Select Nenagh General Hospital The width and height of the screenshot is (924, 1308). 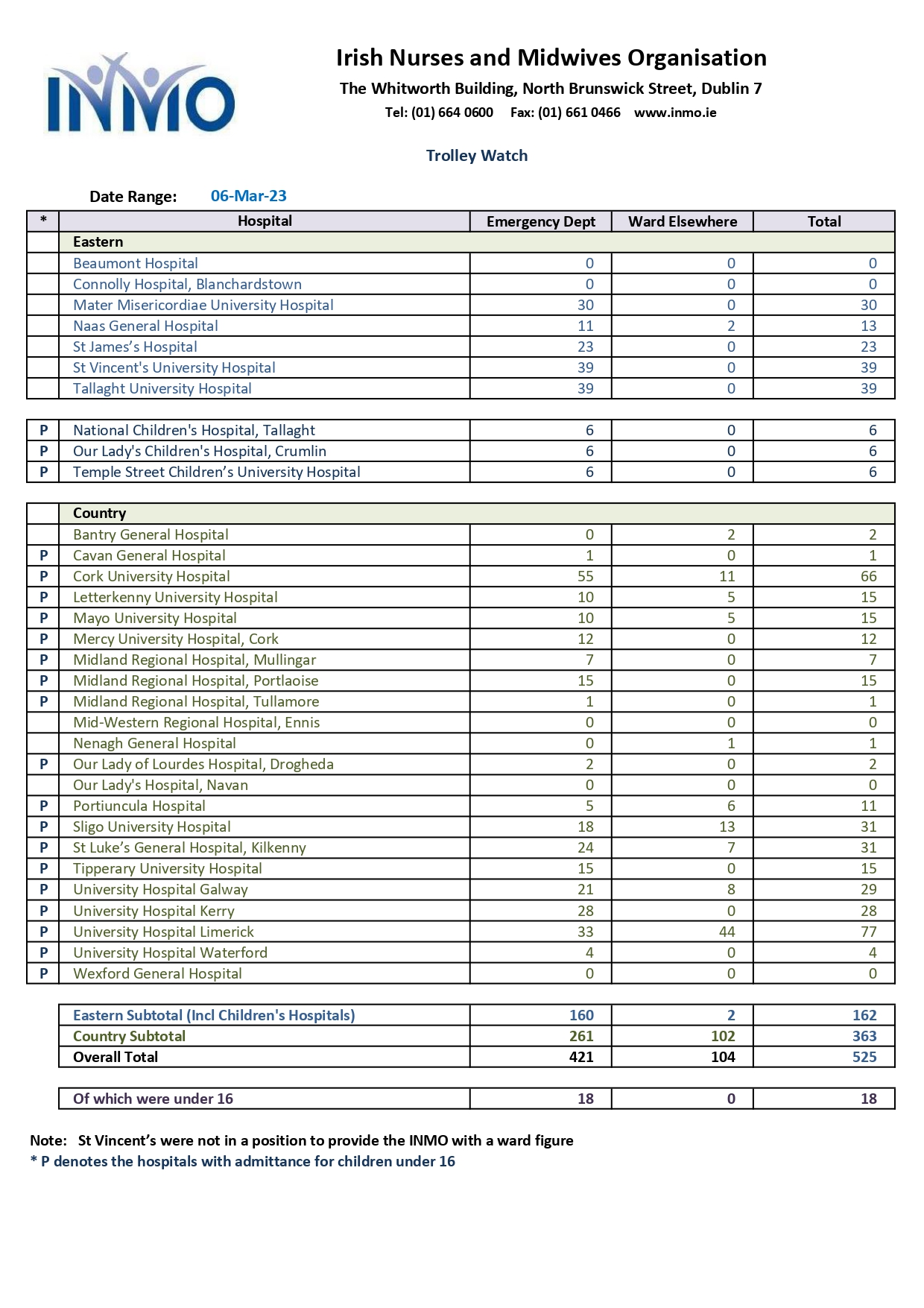(x=155, y=743)
